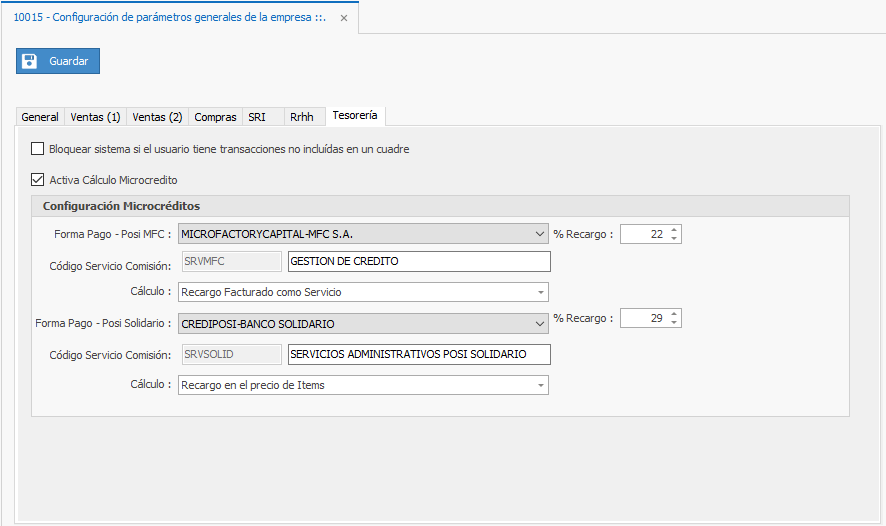The height and width of the screenshot is (526, 886).
Task: Click the SRVMFC service code field
Action: pos(231,262)
